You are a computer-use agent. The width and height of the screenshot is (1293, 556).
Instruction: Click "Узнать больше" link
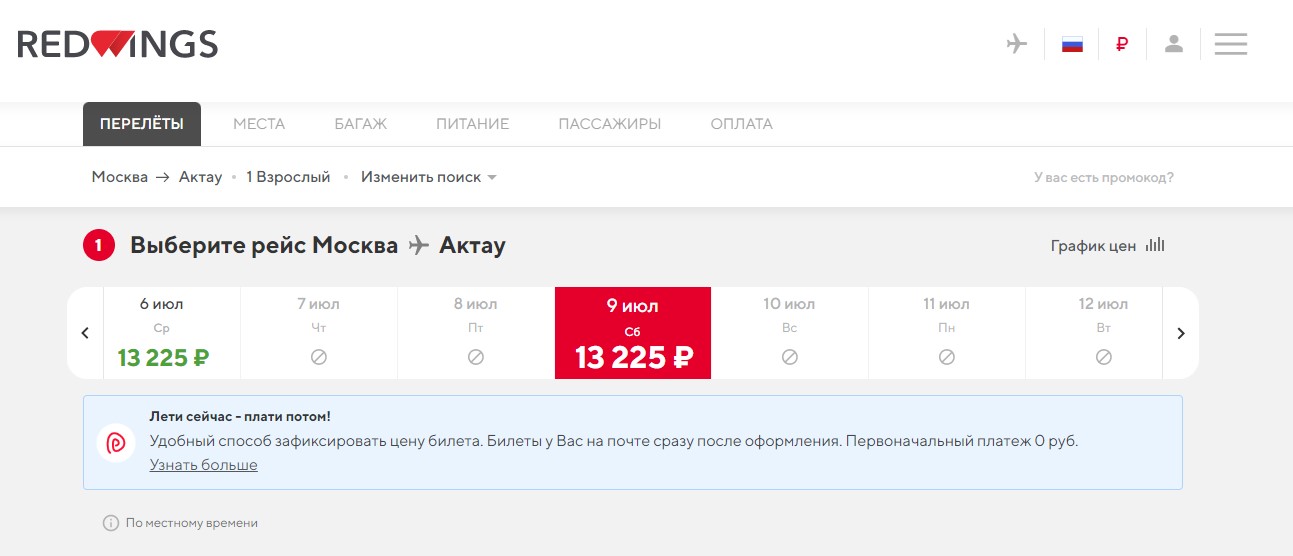pyautogui.click(x=204, y=465)
